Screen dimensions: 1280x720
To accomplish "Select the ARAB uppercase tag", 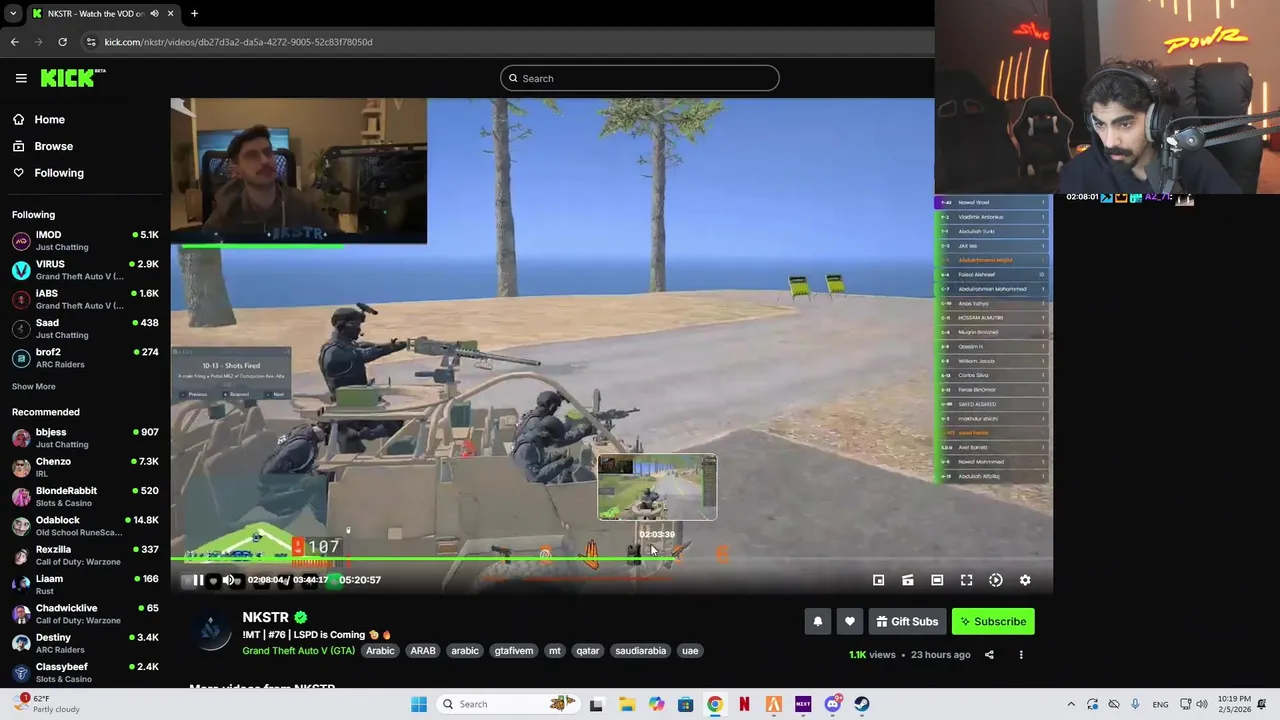I will click(x=423, y=651).
